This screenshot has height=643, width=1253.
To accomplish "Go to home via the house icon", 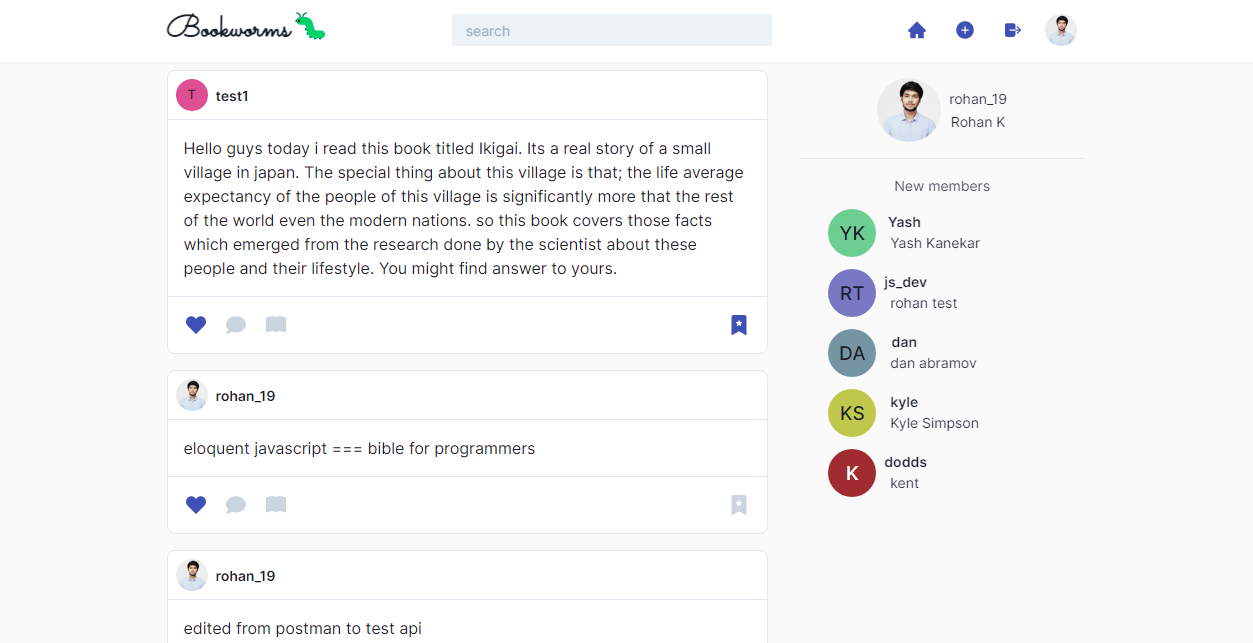I will point(917,31).
